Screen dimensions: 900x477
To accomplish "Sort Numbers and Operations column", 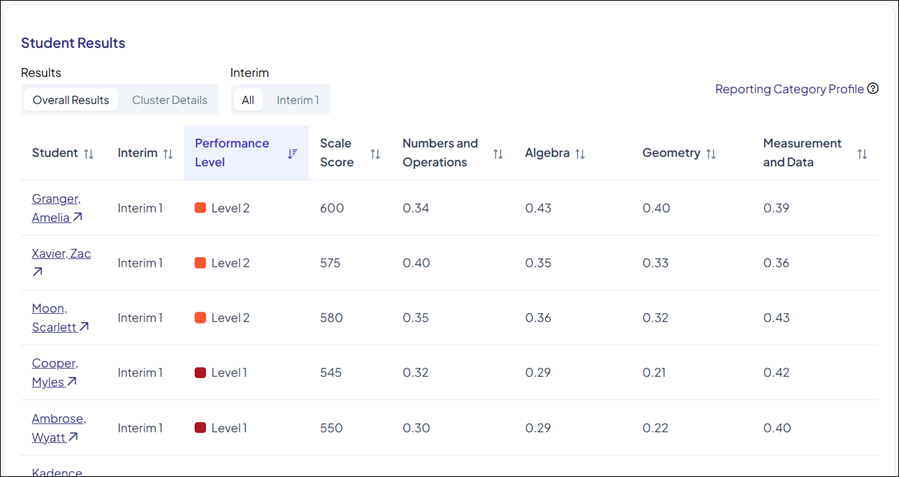I will pyautogui.click(x=498, y=153).
